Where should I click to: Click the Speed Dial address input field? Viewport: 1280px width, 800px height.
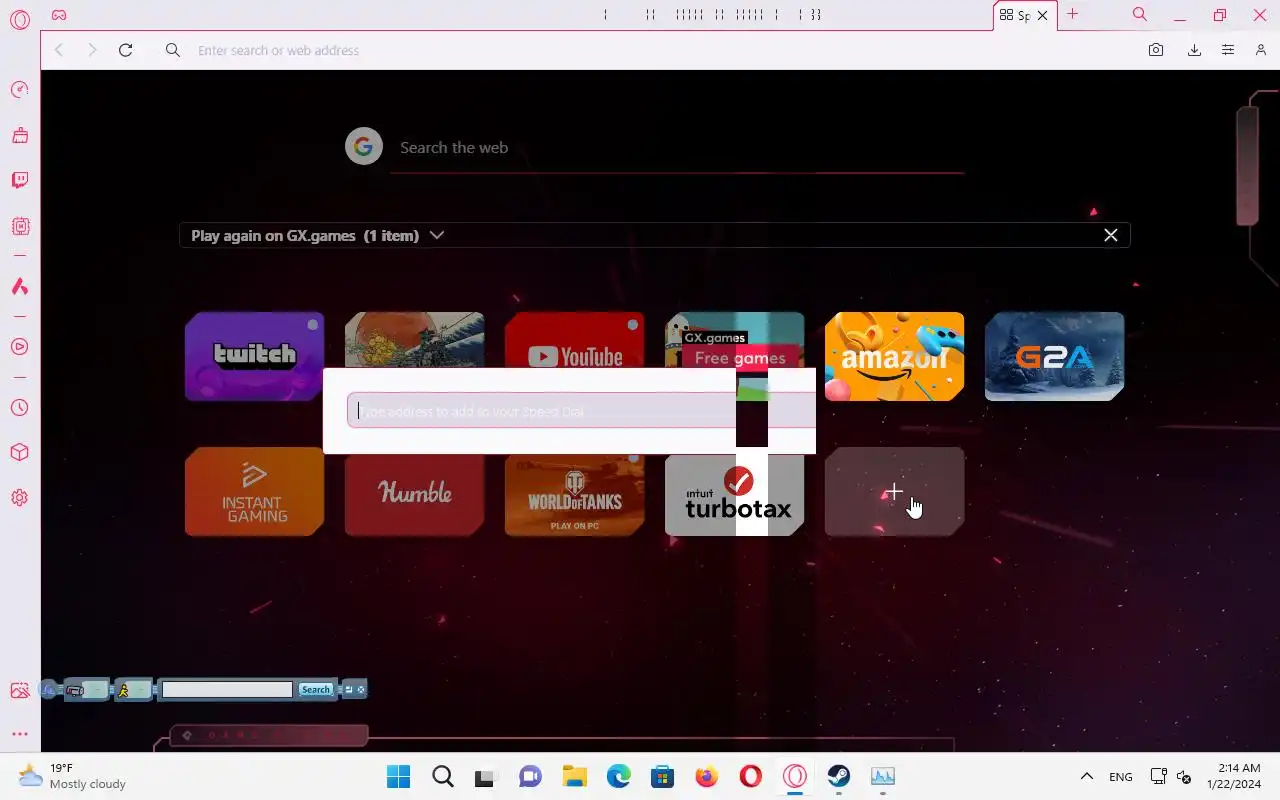[x=581, y=411]
